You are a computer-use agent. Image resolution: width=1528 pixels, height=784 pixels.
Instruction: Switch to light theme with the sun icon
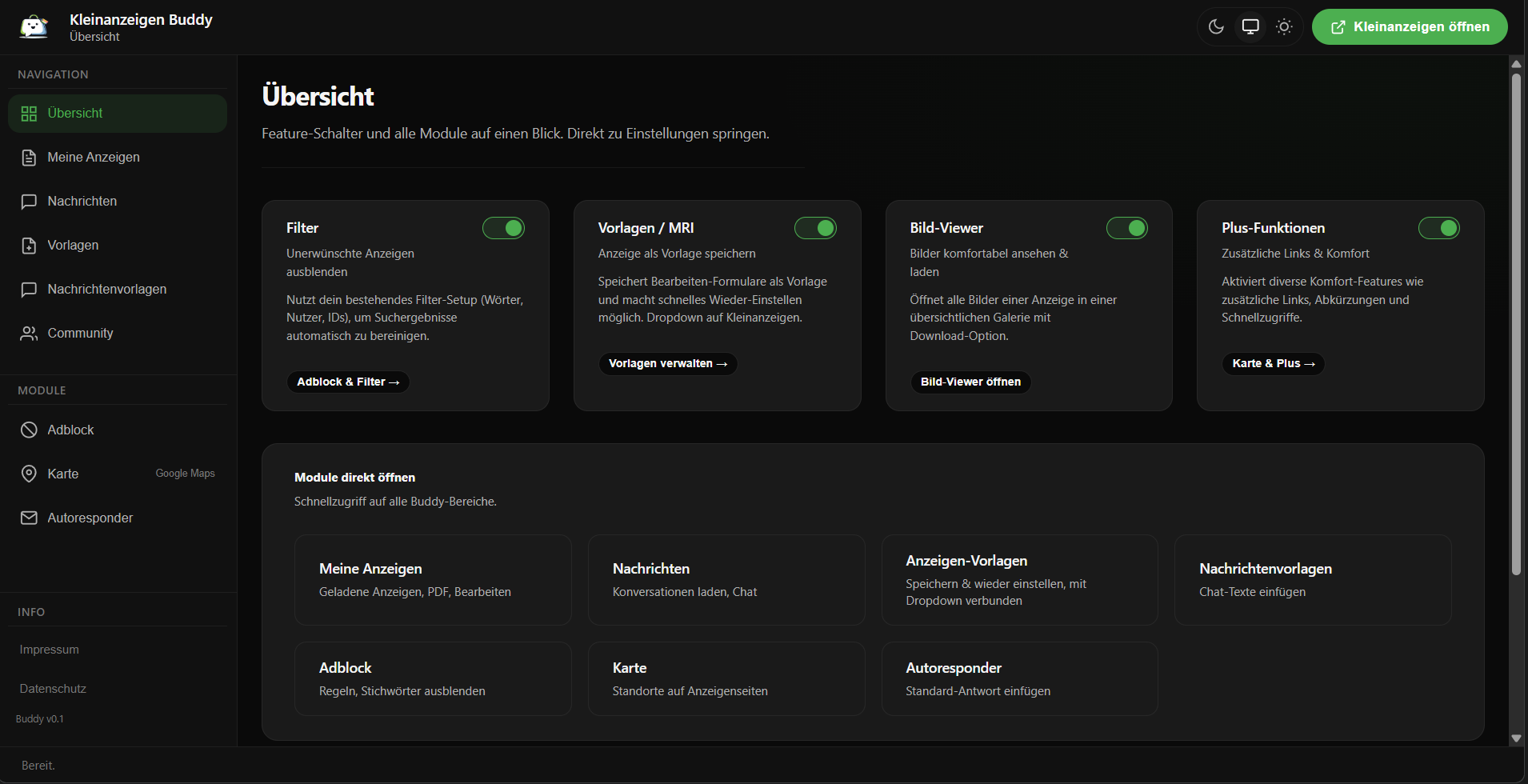(x=1283, y=26)
